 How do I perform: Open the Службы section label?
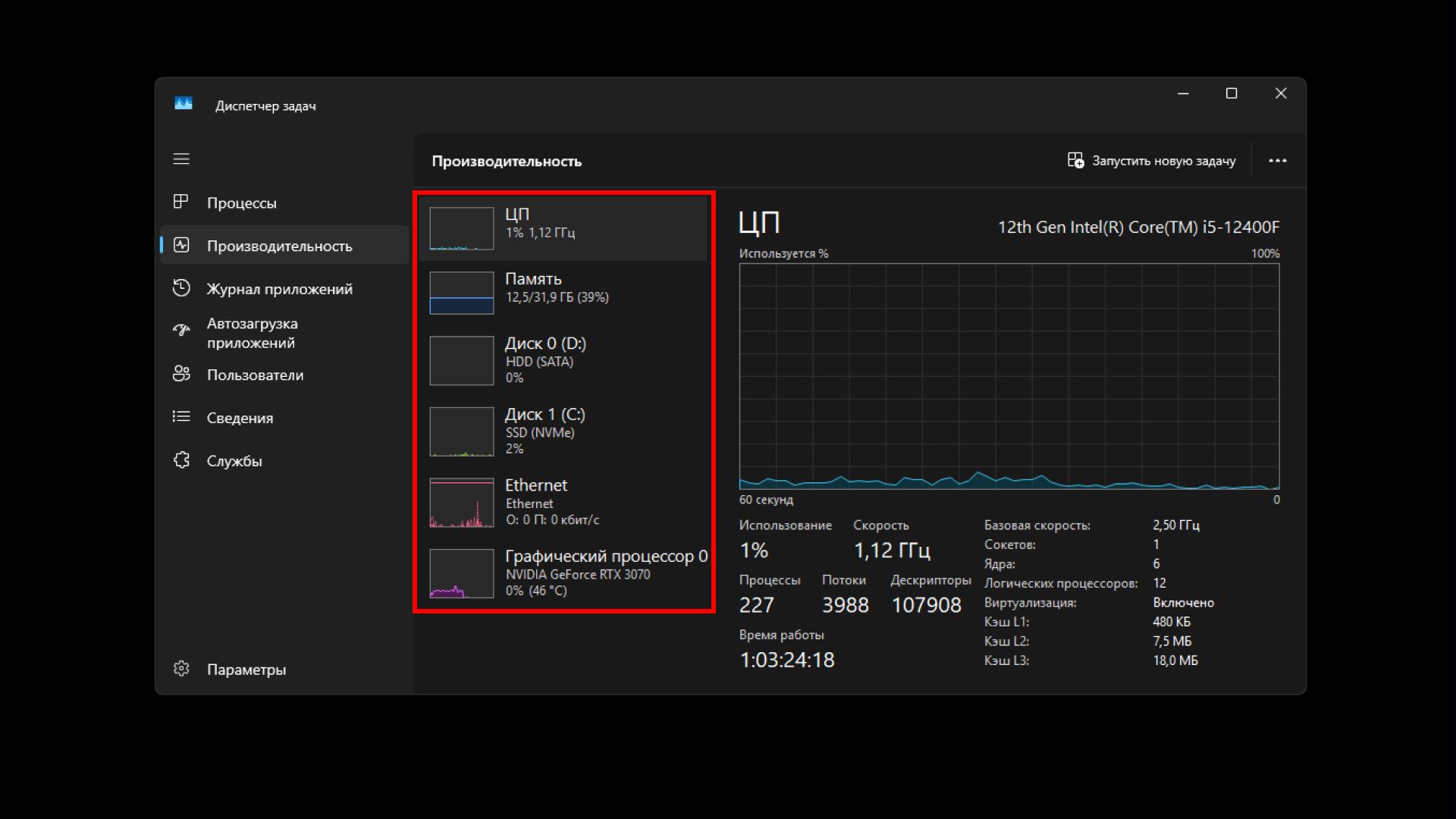[x=234, y=461]
